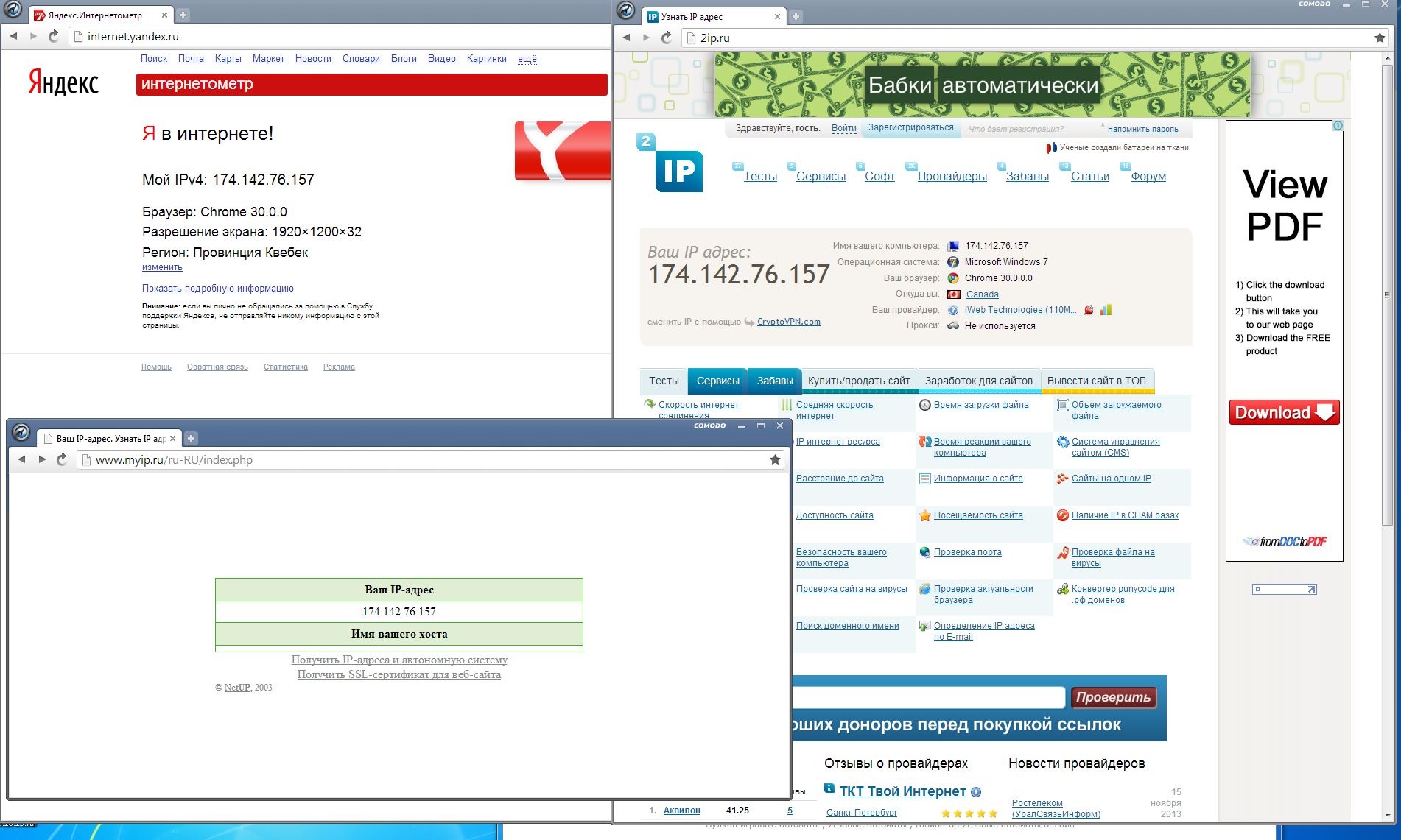Reload the myip.ru page
Viewport: 1401px width, 840px height.
pos(62,459)
